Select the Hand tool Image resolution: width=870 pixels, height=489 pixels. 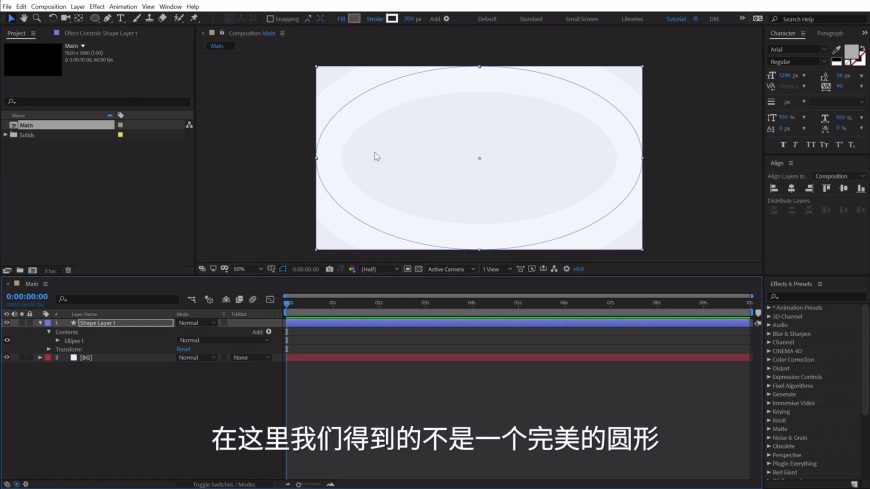(x=24, y=18)
